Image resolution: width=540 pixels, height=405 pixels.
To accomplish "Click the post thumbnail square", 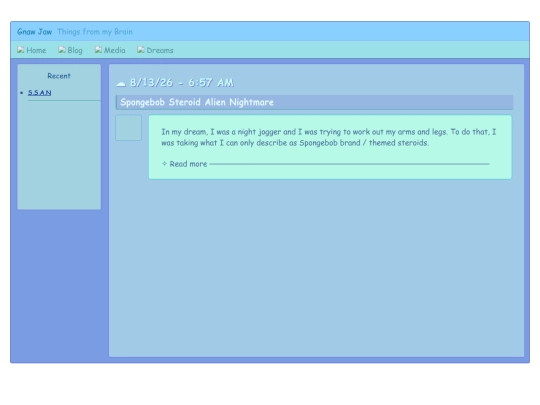I will point(128,128).
